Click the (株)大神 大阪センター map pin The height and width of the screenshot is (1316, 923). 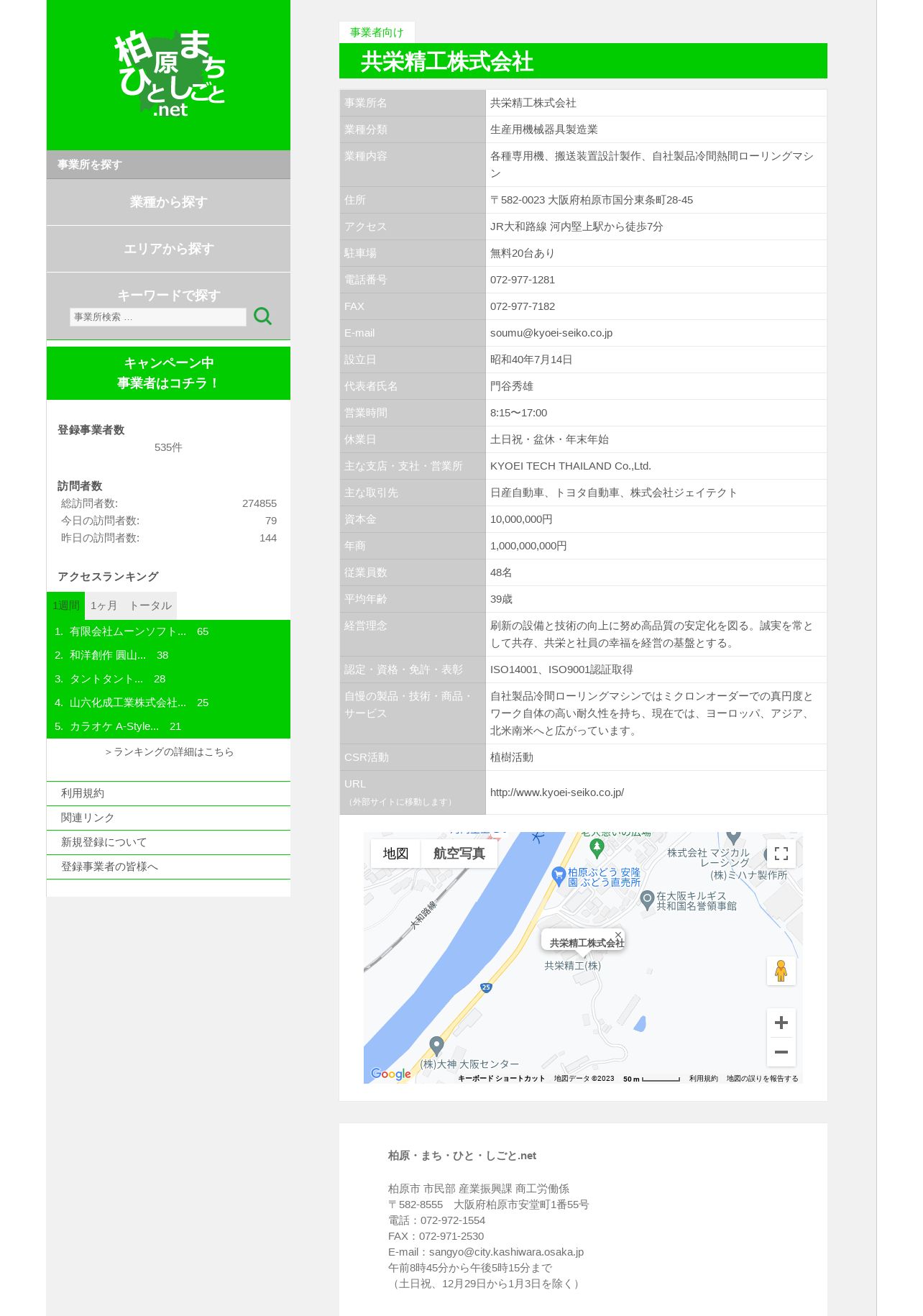pyautogui.click(x=436, y=1046)
